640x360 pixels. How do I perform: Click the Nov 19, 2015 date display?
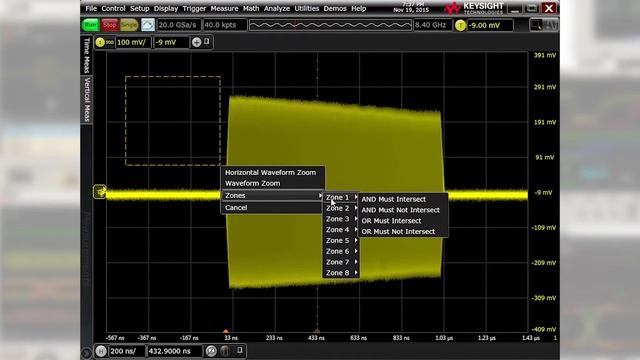tap(411, 10)
